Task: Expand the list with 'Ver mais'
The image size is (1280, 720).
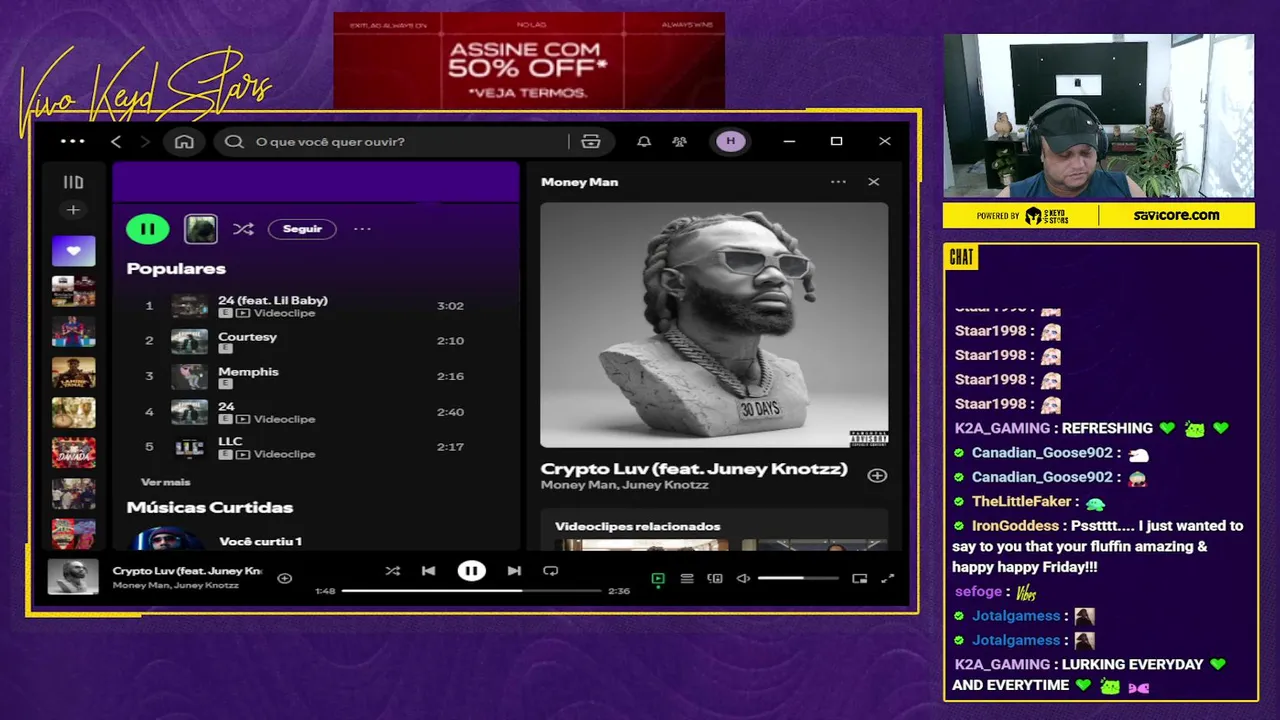Action: [x=165, y=482]
